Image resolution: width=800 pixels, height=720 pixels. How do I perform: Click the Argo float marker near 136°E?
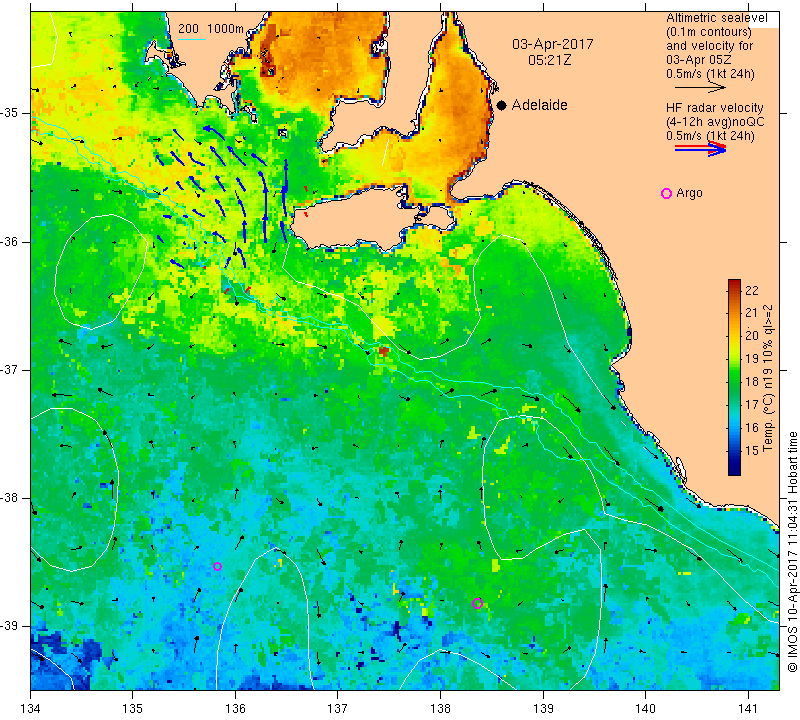click(217, 566)
